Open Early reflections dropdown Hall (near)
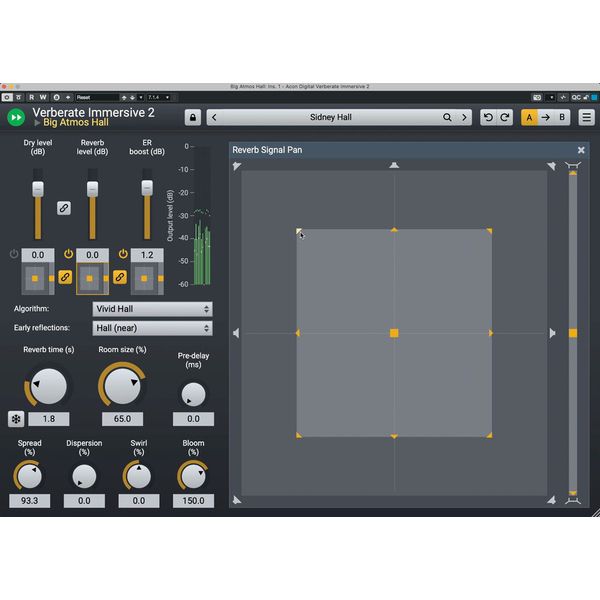Screen dimensions: 600x600 pos(152,328)
